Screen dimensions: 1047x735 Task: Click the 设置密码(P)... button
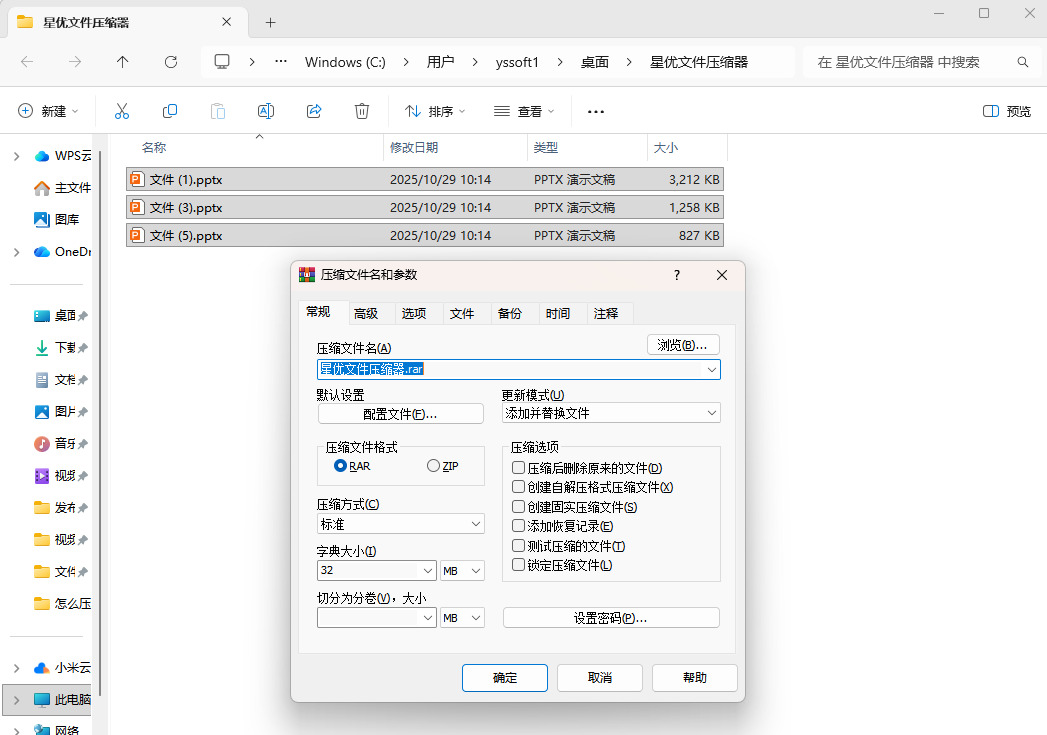tap(610, 618)
